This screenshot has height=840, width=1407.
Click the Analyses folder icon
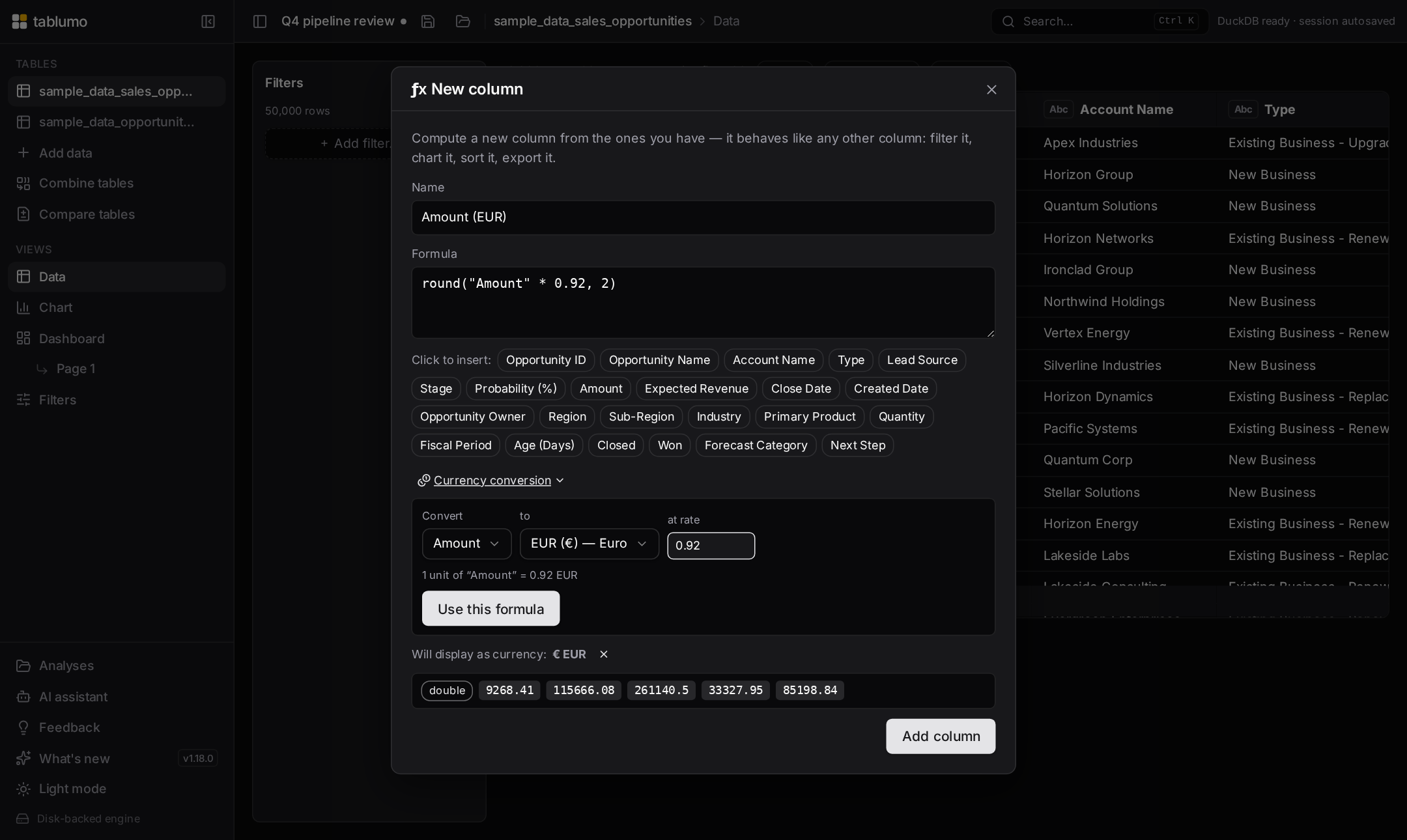tap(23, 665)
